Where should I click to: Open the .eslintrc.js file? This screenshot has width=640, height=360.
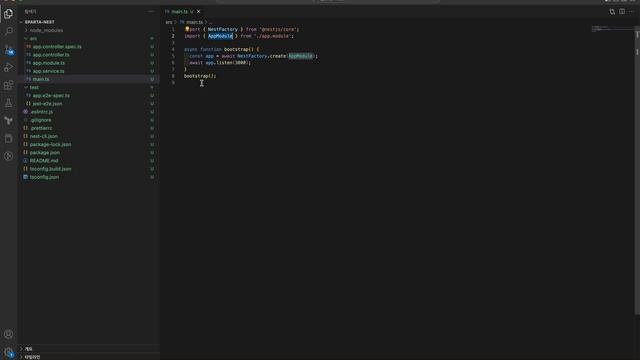pyautogui.click(x=41, y=112)
